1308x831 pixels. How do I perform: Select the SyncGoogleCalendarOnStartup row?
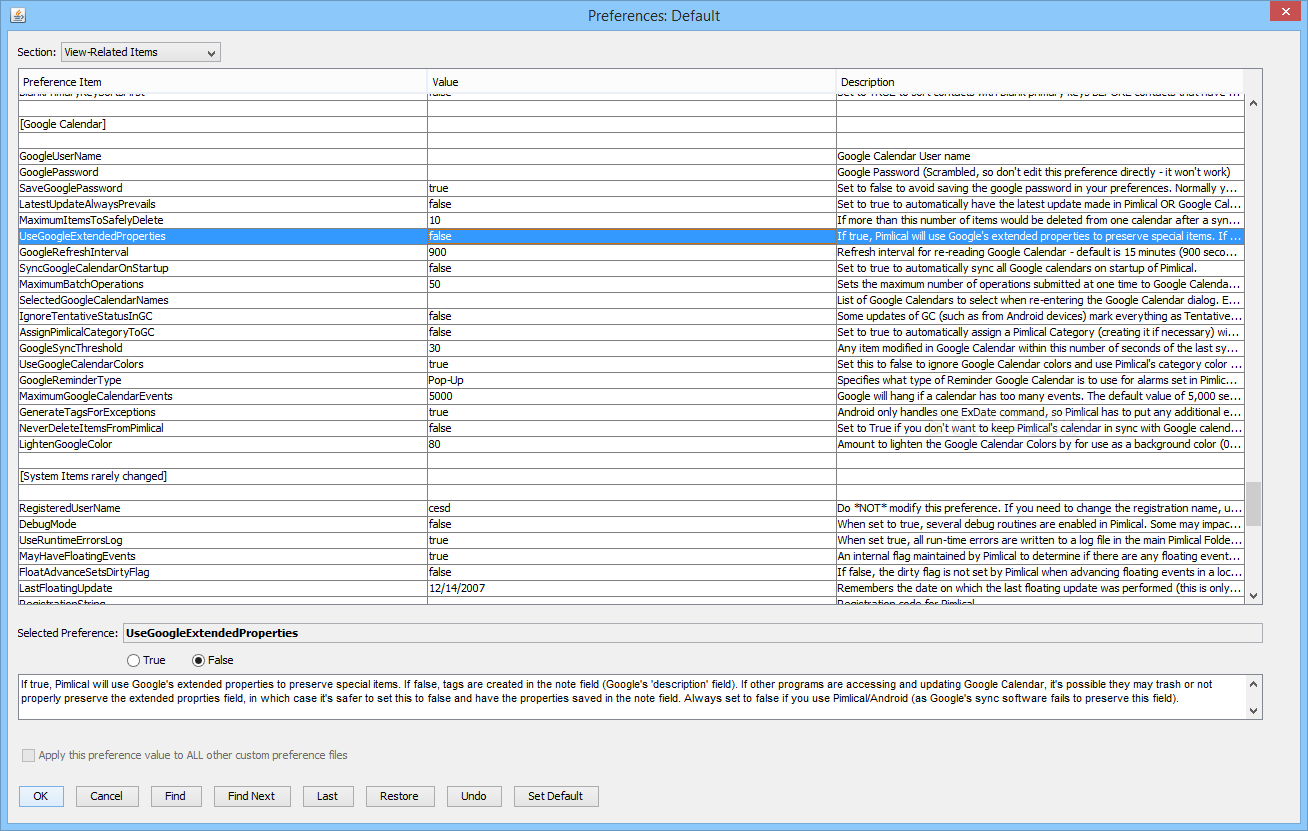pos(631,268)
